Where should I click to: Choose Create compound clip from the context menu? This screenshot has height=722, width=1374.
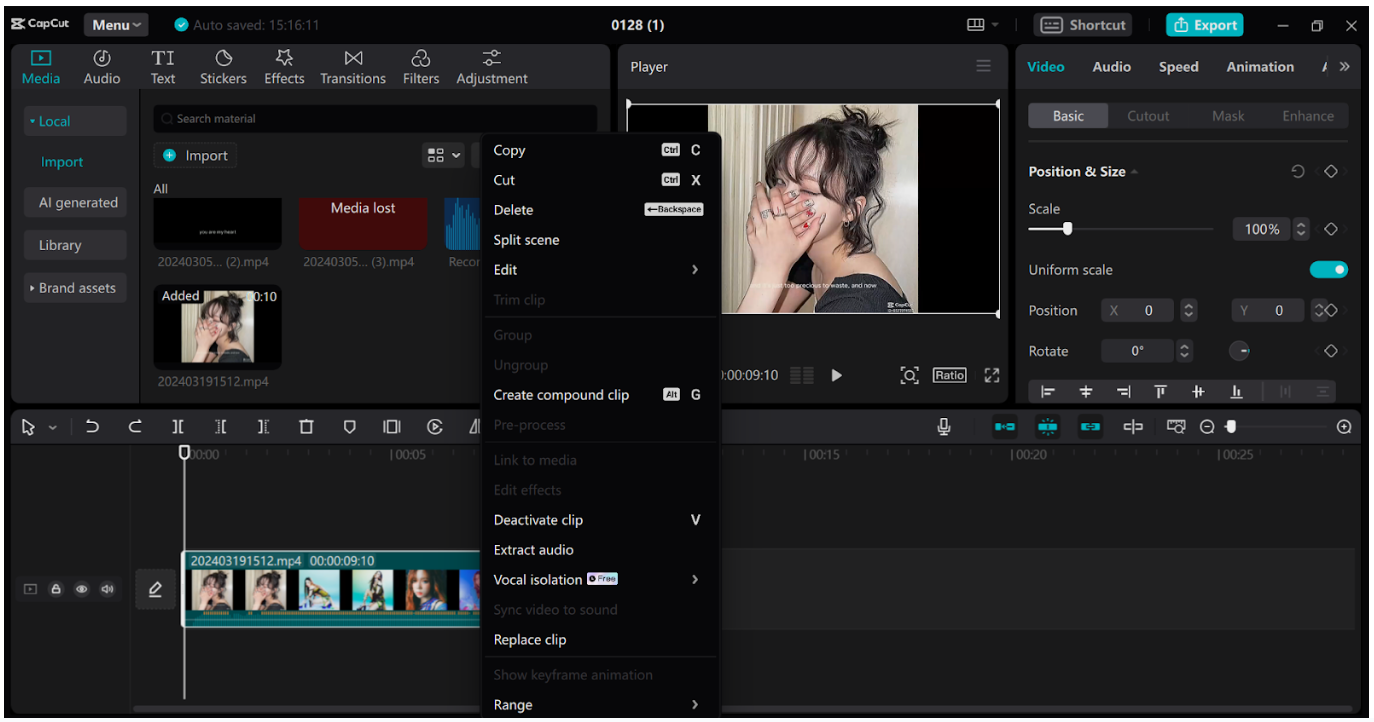point(562,394)
